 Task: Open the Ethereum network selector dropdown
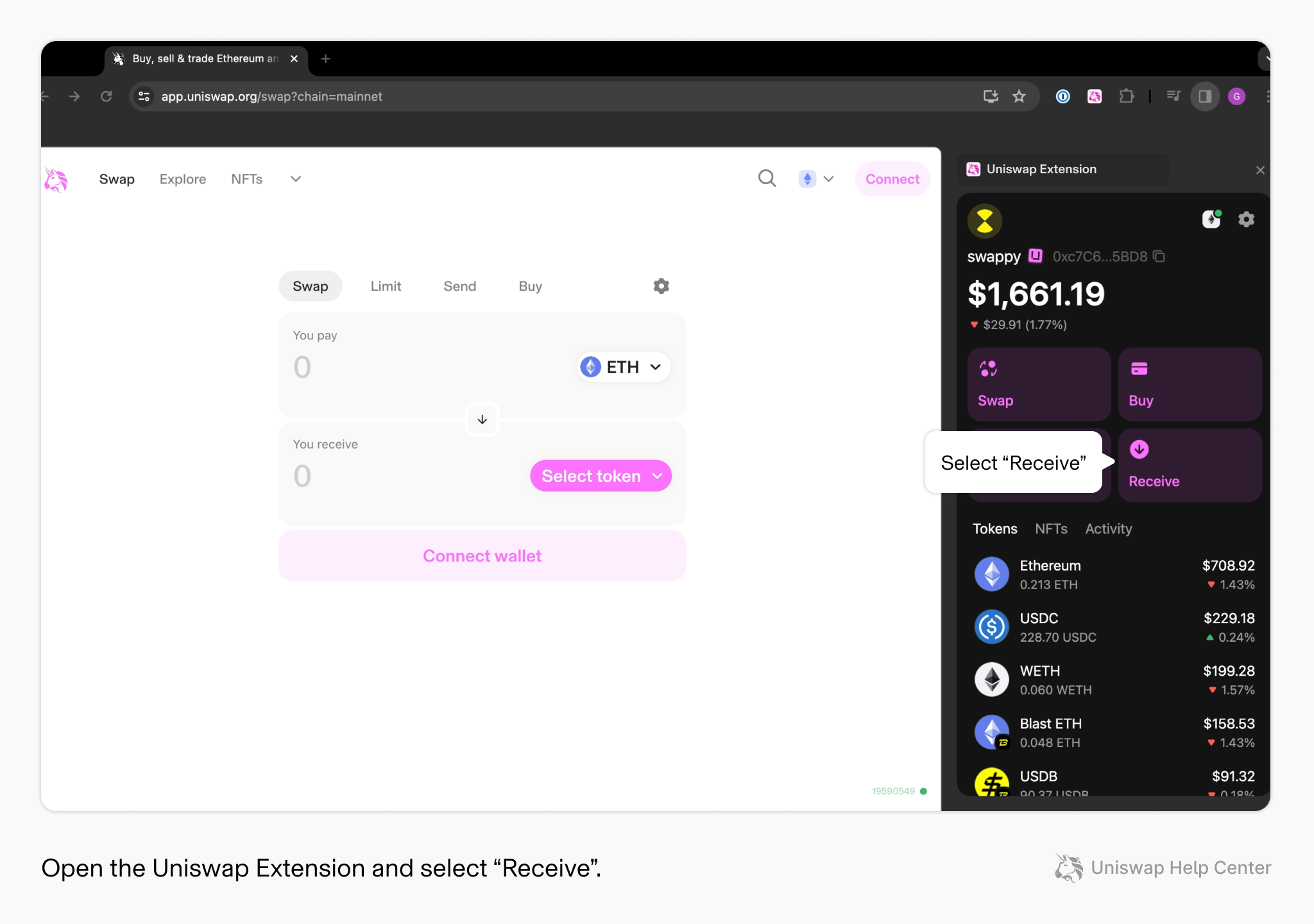(x=816, y=179)
